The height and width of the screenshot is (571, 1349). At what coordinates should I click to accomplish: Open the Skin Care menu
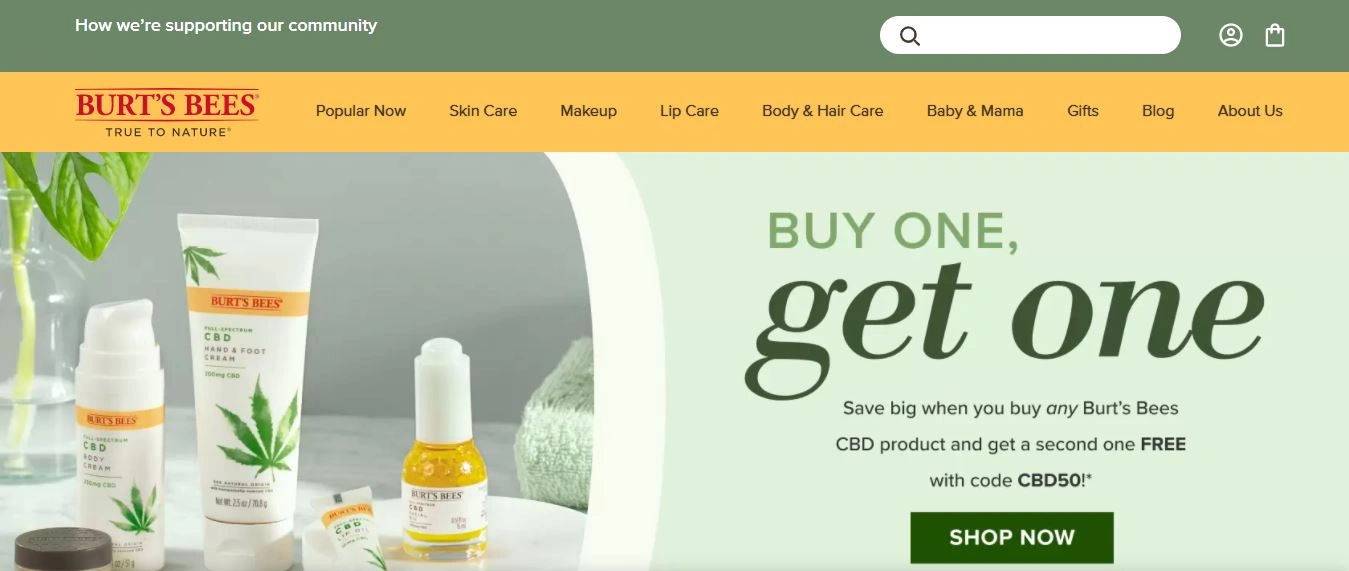[483, 111]
